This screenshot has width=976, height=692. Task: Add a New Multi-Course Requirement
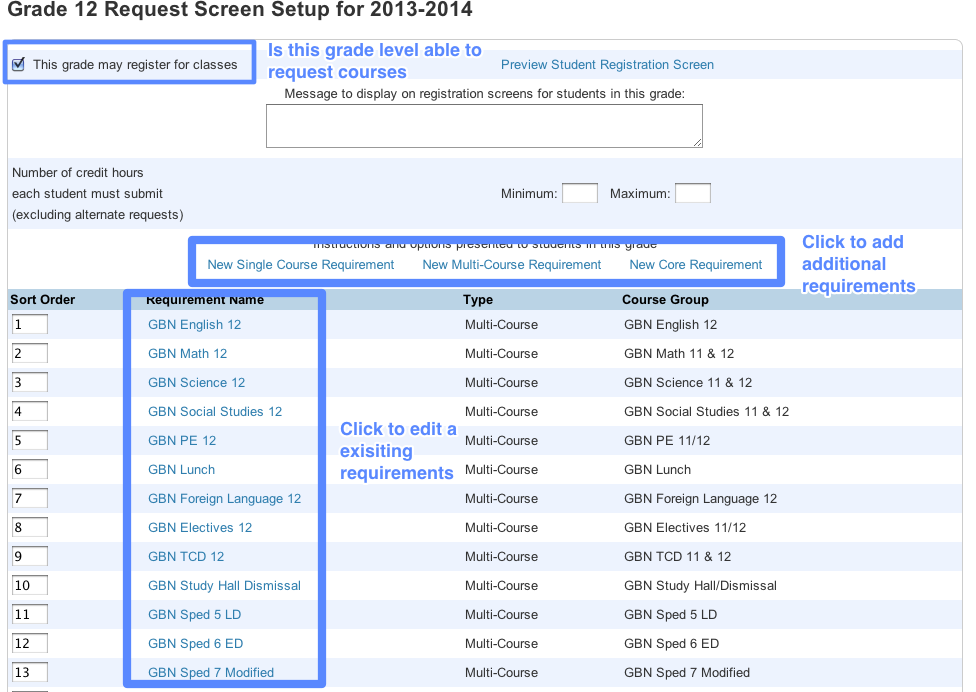(x=512, y=265)
